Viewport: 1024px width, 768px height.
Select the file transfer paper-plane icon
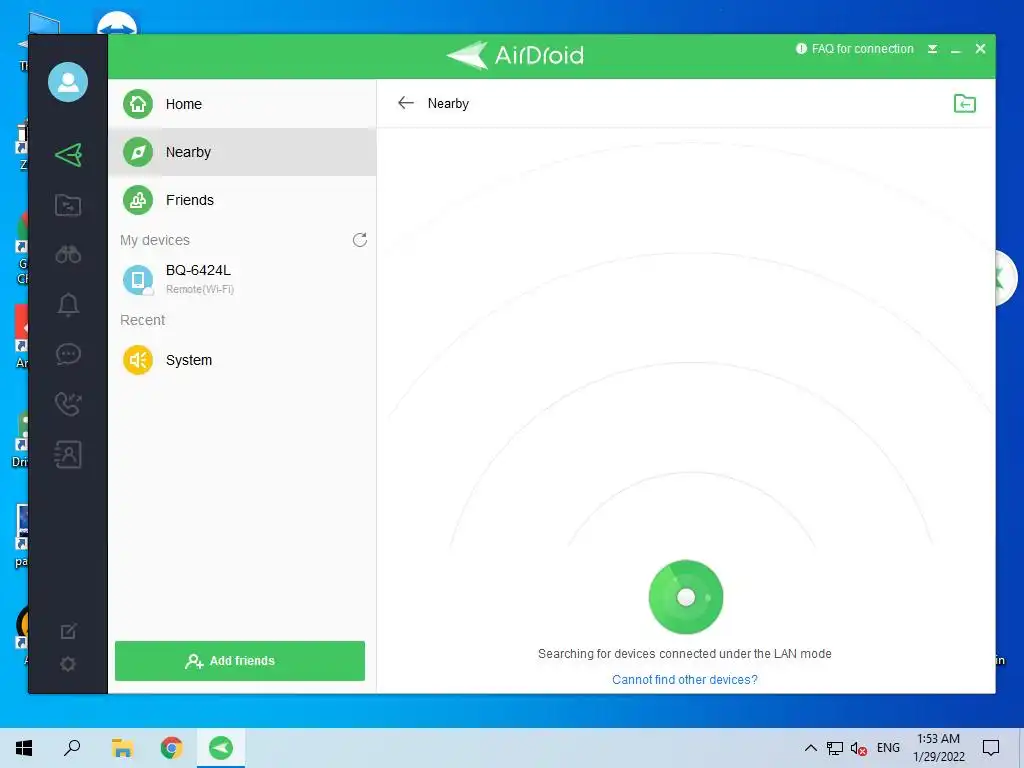[x=68, y=155]
